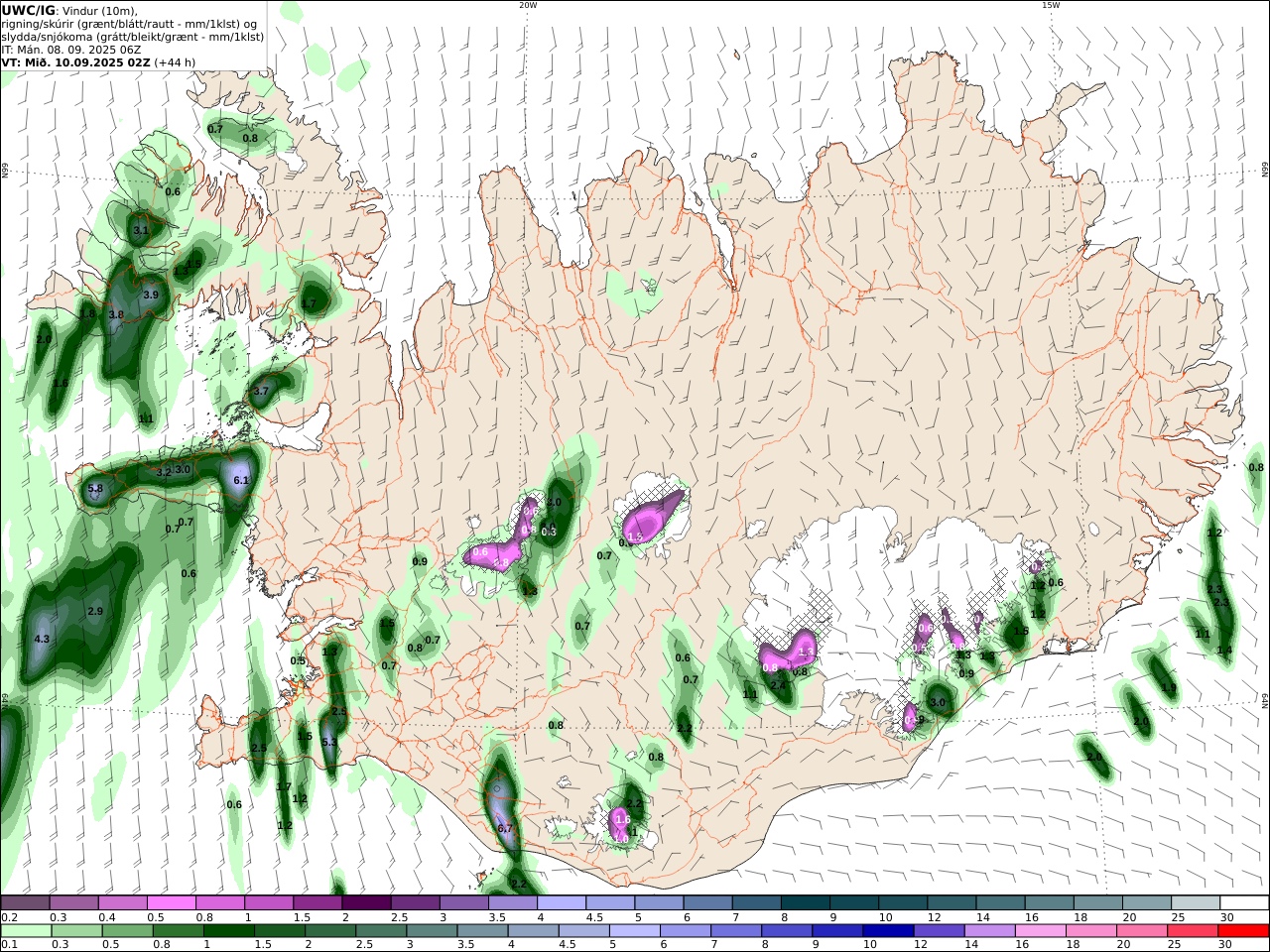This screenshot has height=952, width=1270.
Task: Click the crimson 25–30 swatch in the rain legend row
Action: [x=1193, y=931]
